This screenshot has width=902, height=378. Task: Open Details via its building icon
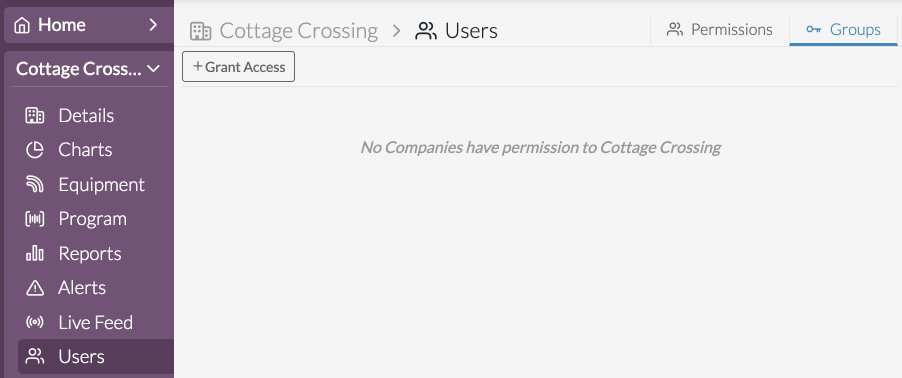(35, 116)
